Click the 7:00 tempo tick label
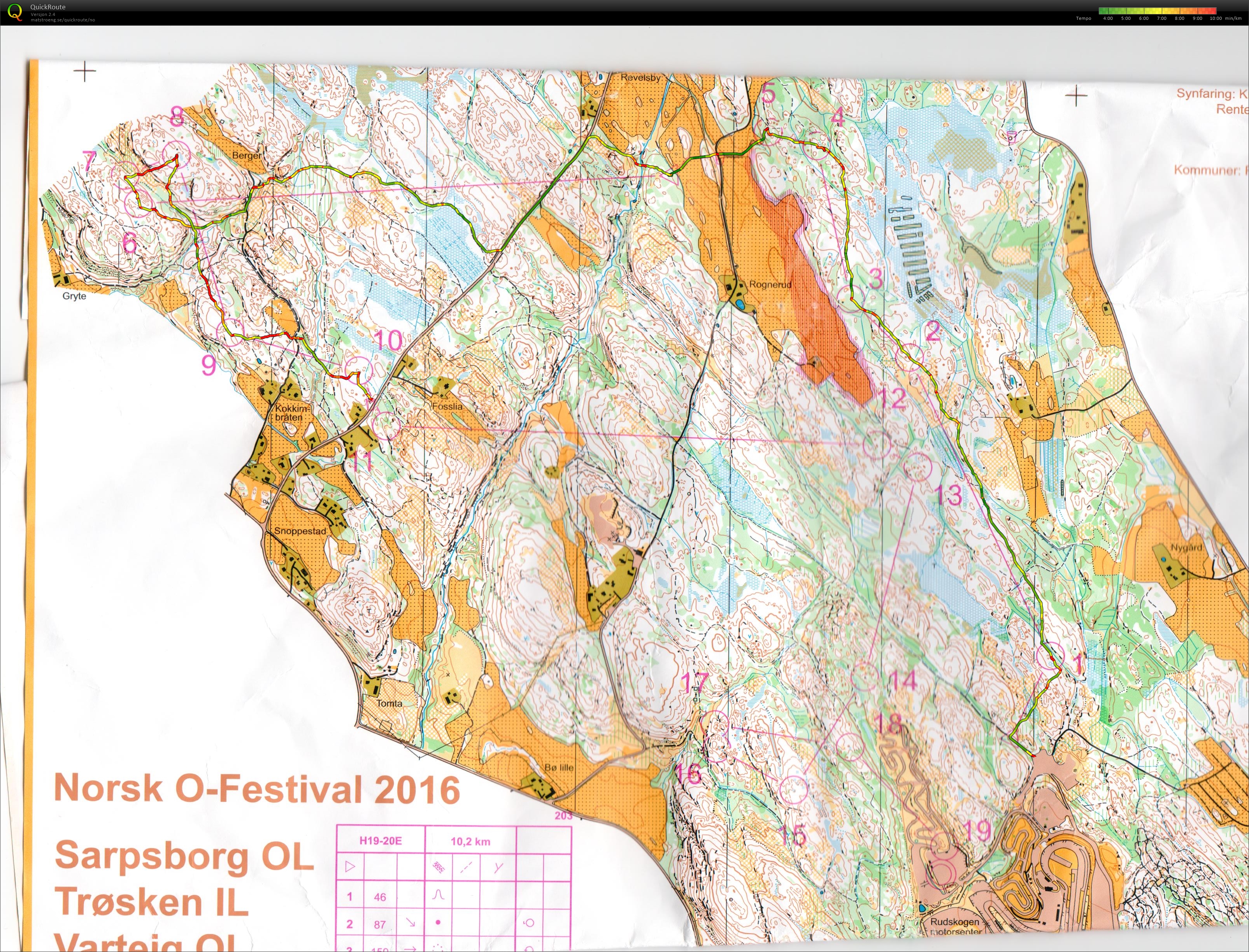Viewport: 1249px width, 952px height. pos(1162,18)
